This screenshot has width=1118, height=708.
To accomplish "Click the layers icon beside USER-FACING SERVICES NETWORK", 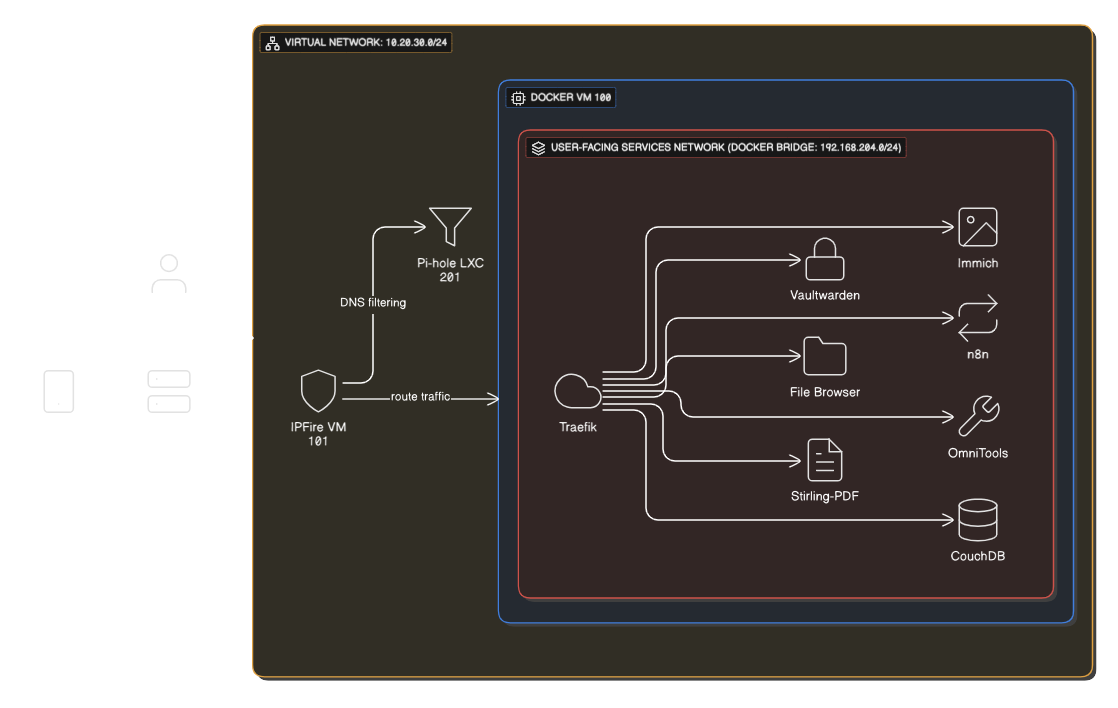I will (x=537, y=147).
